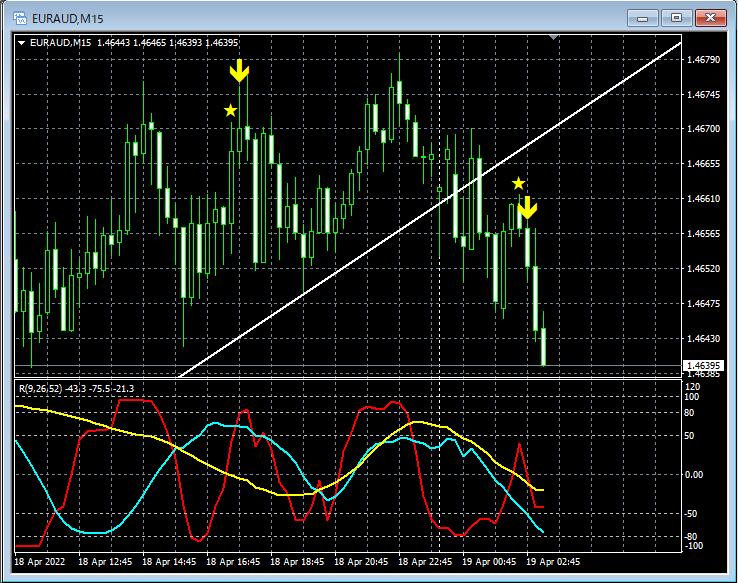739x583 pixels.
Task: Minimize the EURAUD,M15 chart window
Action: point(642,18)
